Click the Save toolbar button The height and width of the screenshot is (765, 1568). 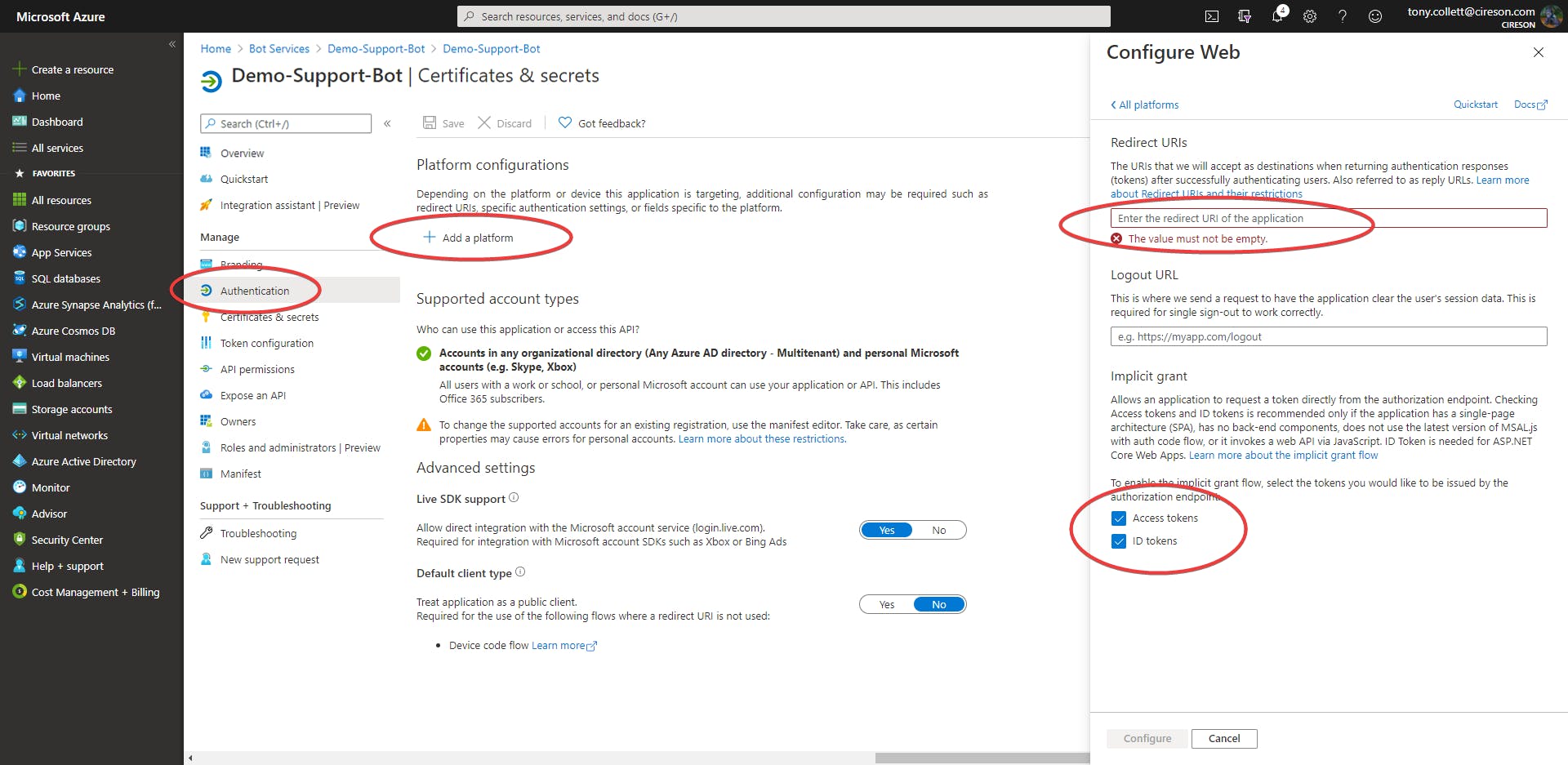(443, 123)
